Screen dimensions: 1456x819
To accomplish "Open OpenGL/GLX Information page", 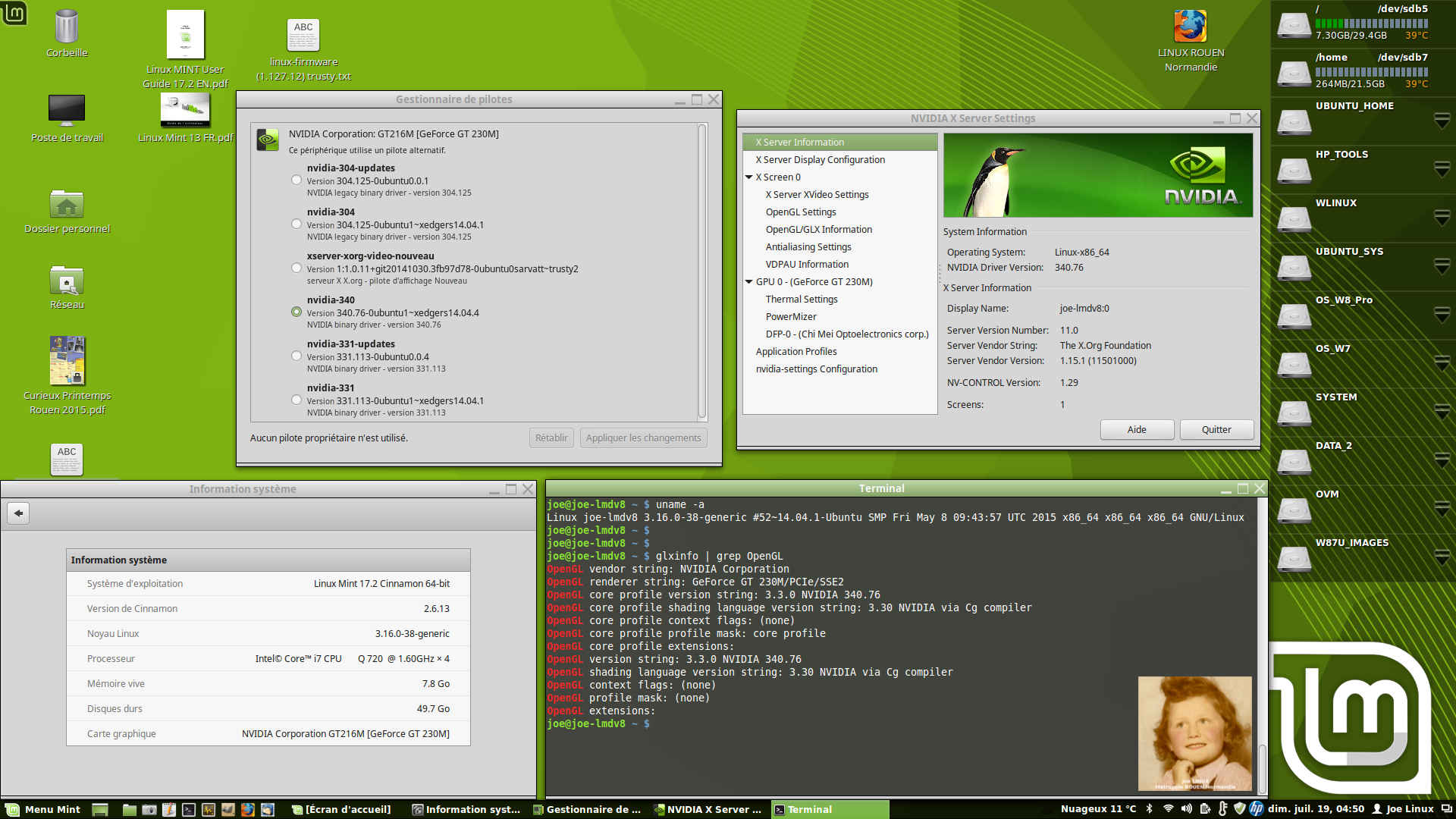I will 818,230.
